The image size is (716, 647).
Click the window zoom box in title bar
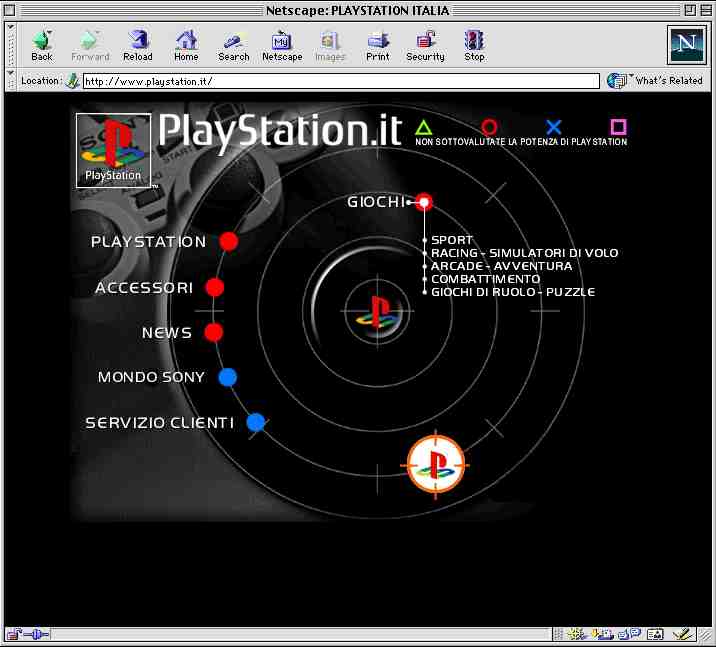pyautogui.click(x=690, y=10)
